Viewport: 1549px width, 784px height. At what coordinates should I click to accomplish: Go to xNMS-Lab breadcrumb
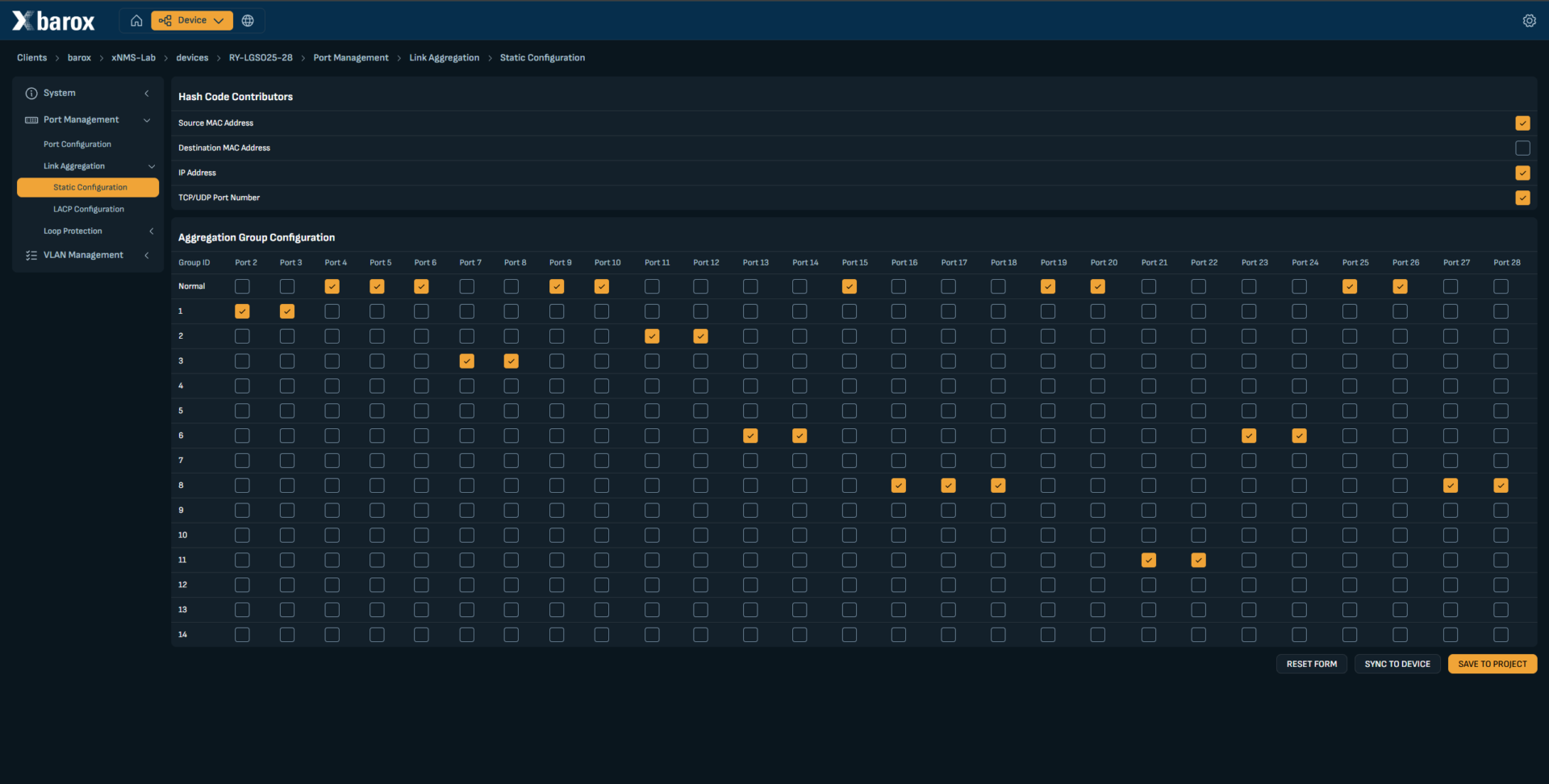tap(133, 58)
